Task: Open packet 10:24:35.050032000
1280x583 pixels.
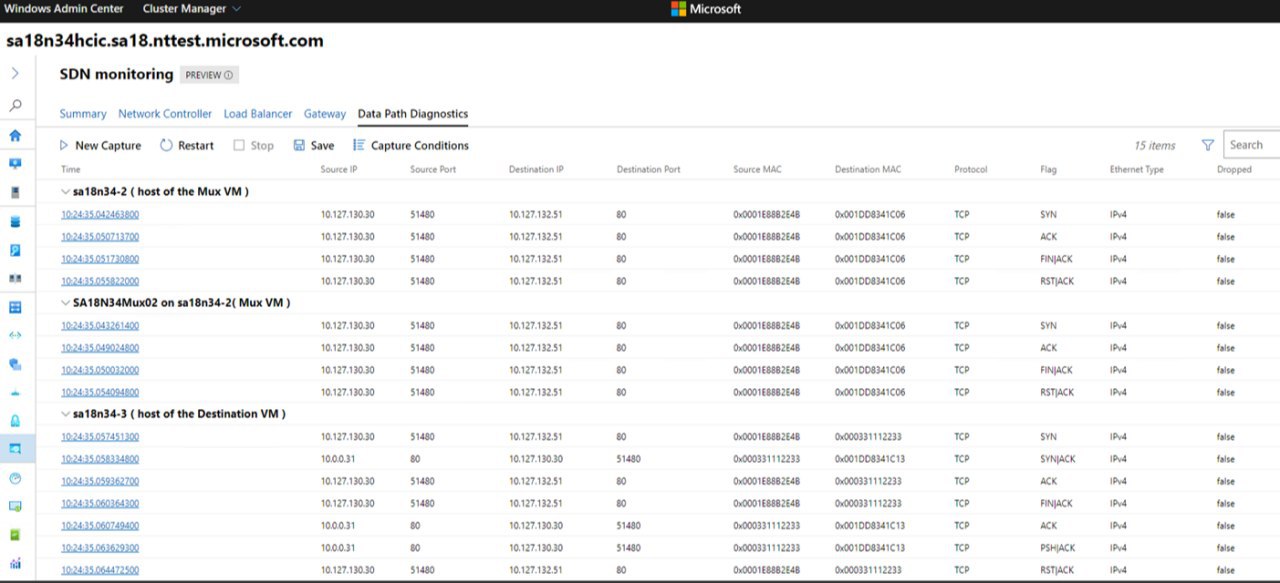Action: (100, 370)
